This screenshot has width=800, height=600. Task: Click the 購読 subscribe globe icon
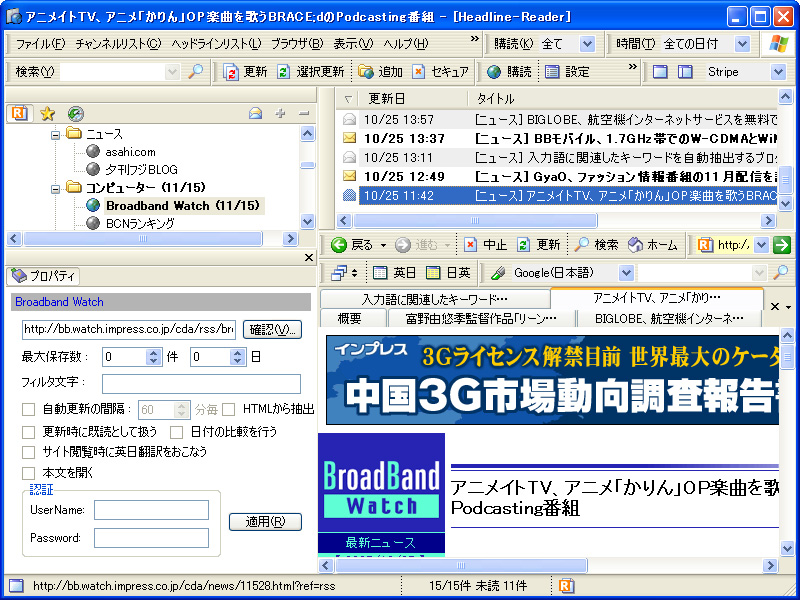click(x=493, y=73)
